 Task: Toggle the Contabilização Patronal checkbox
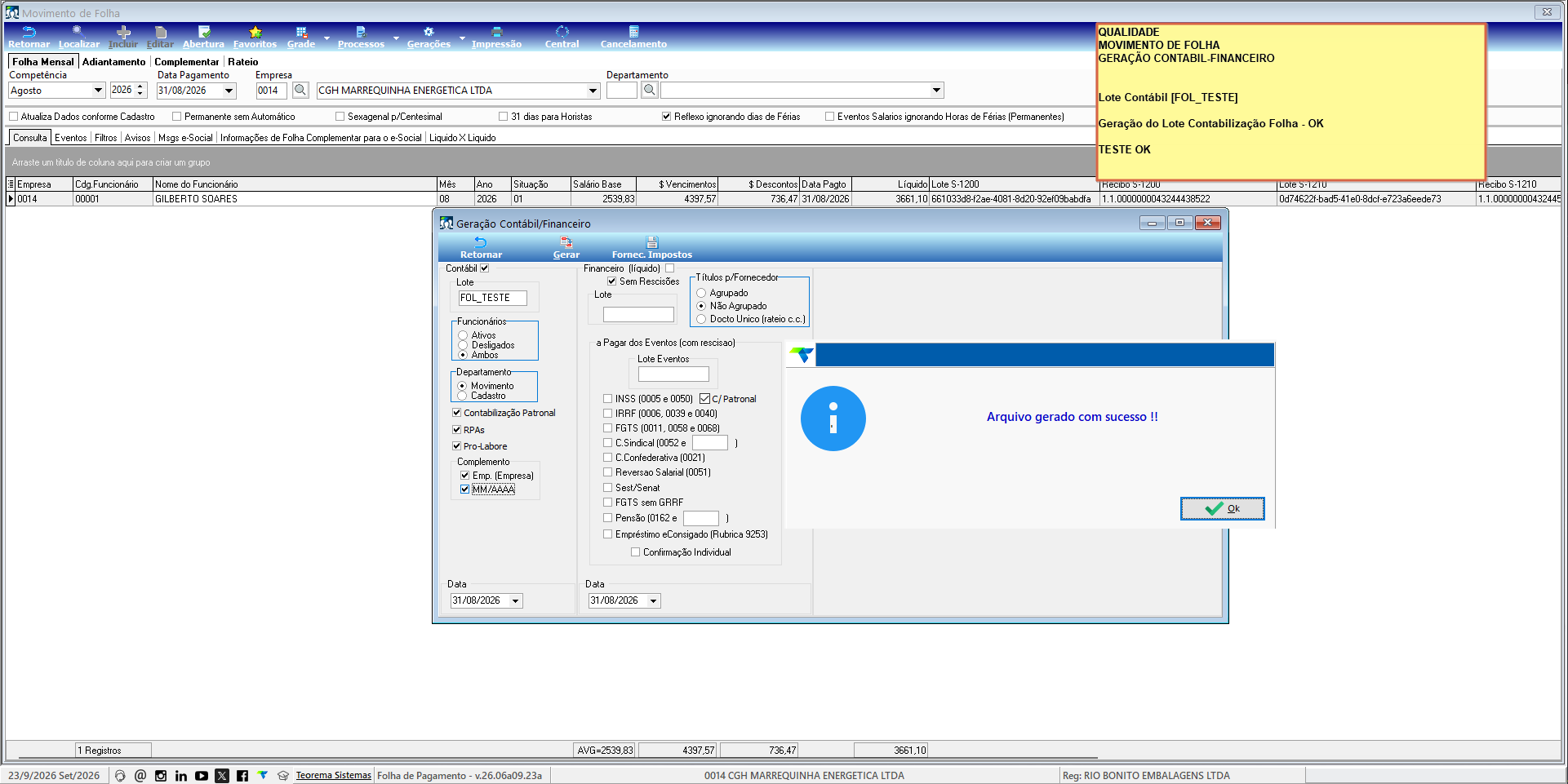[456, 413]
